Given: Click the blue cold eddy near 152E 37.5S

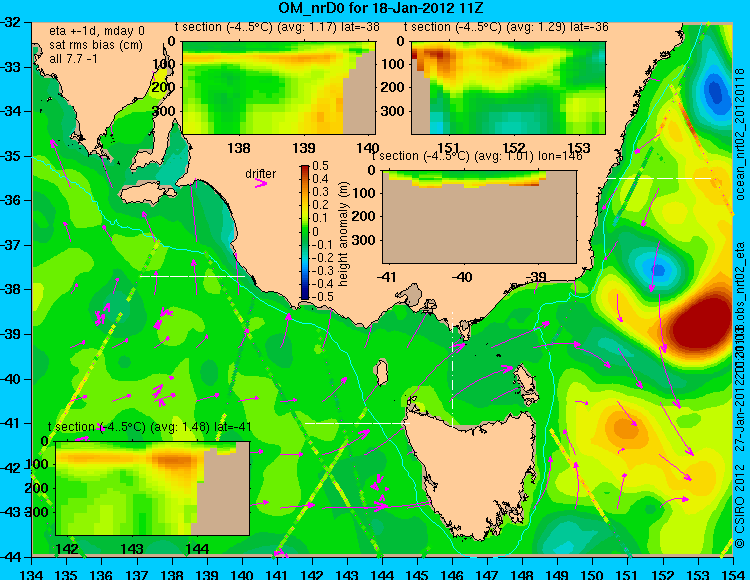Looking at the screenshot, I should coord(658,269).
